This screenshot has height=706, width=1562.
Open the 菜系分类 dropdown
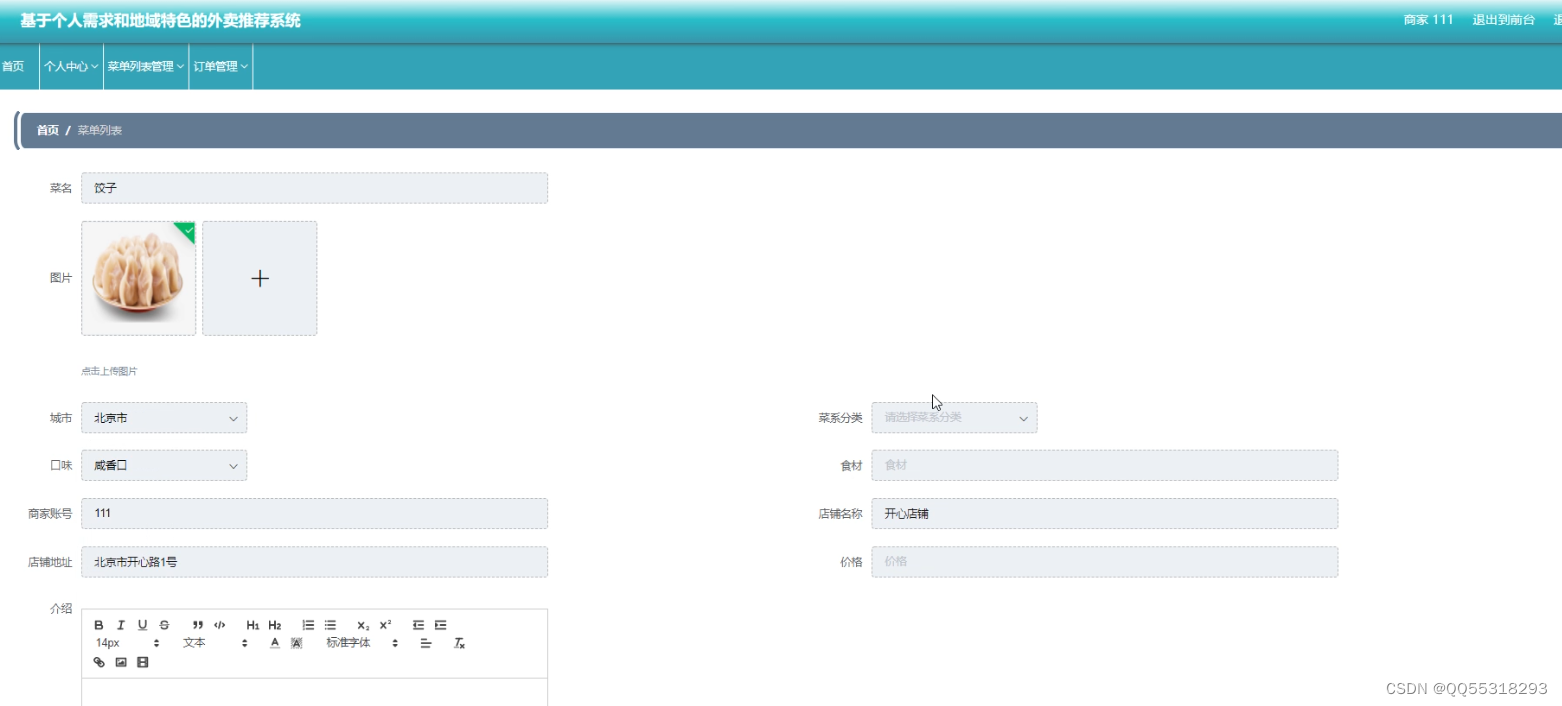[x=954, y=418]
